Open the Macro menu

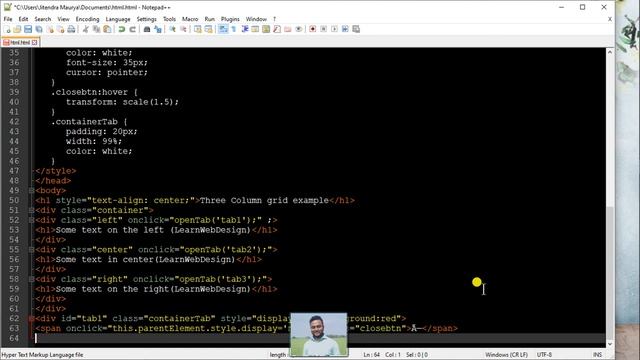click(190, 19)
